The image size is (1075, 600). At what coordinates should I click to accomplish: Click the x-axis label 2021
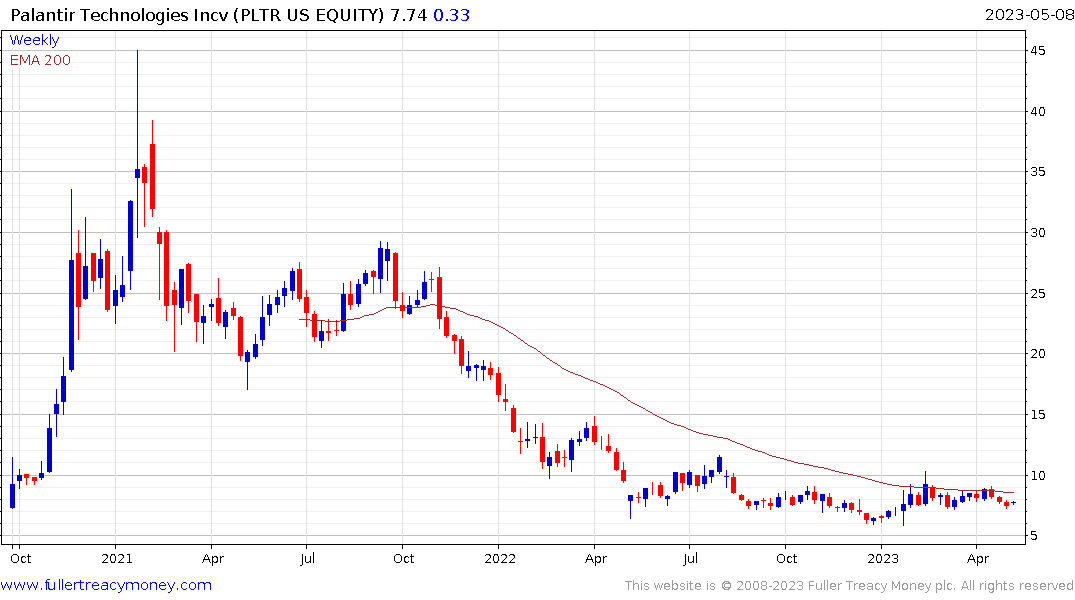[117, 558]
